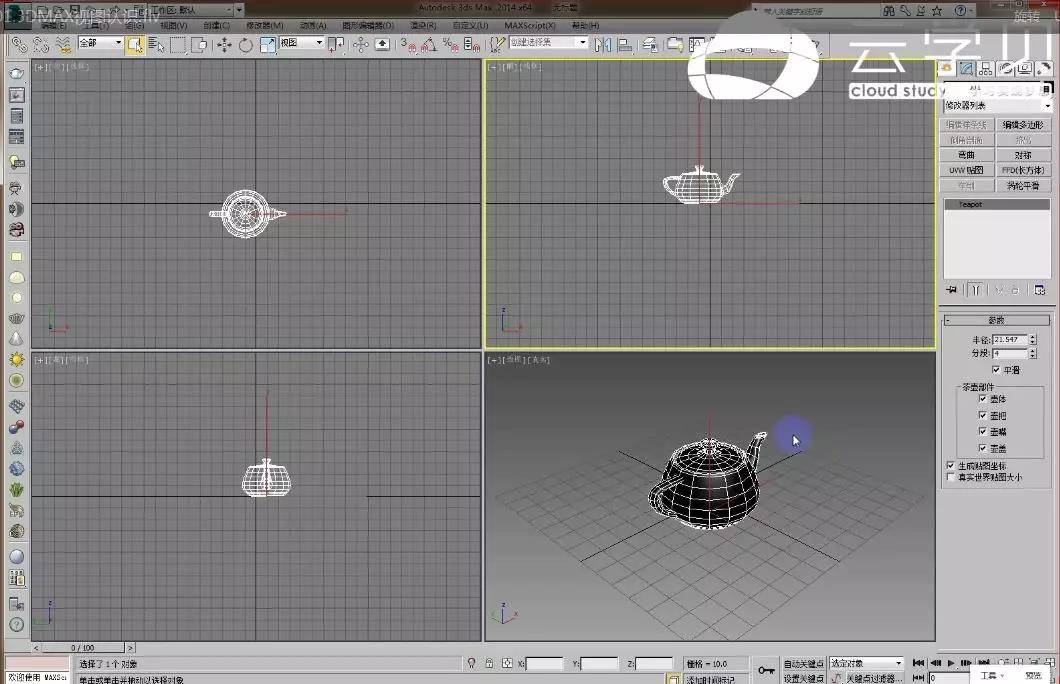The height and width of the screenshot is (684, 1060).
Task: Open the Utilities command panel tab
Action: point(1044,68)
